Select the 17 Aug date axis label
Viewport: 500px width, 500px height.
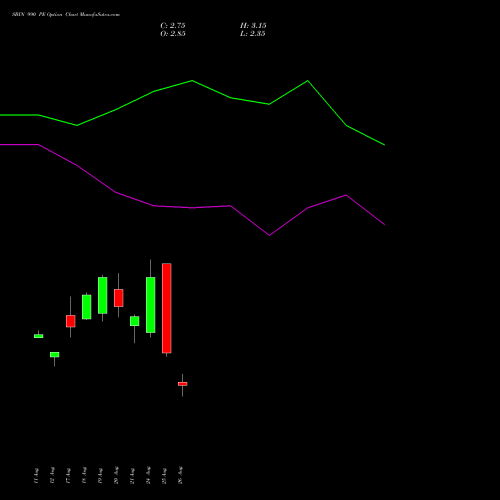(68, 475)
